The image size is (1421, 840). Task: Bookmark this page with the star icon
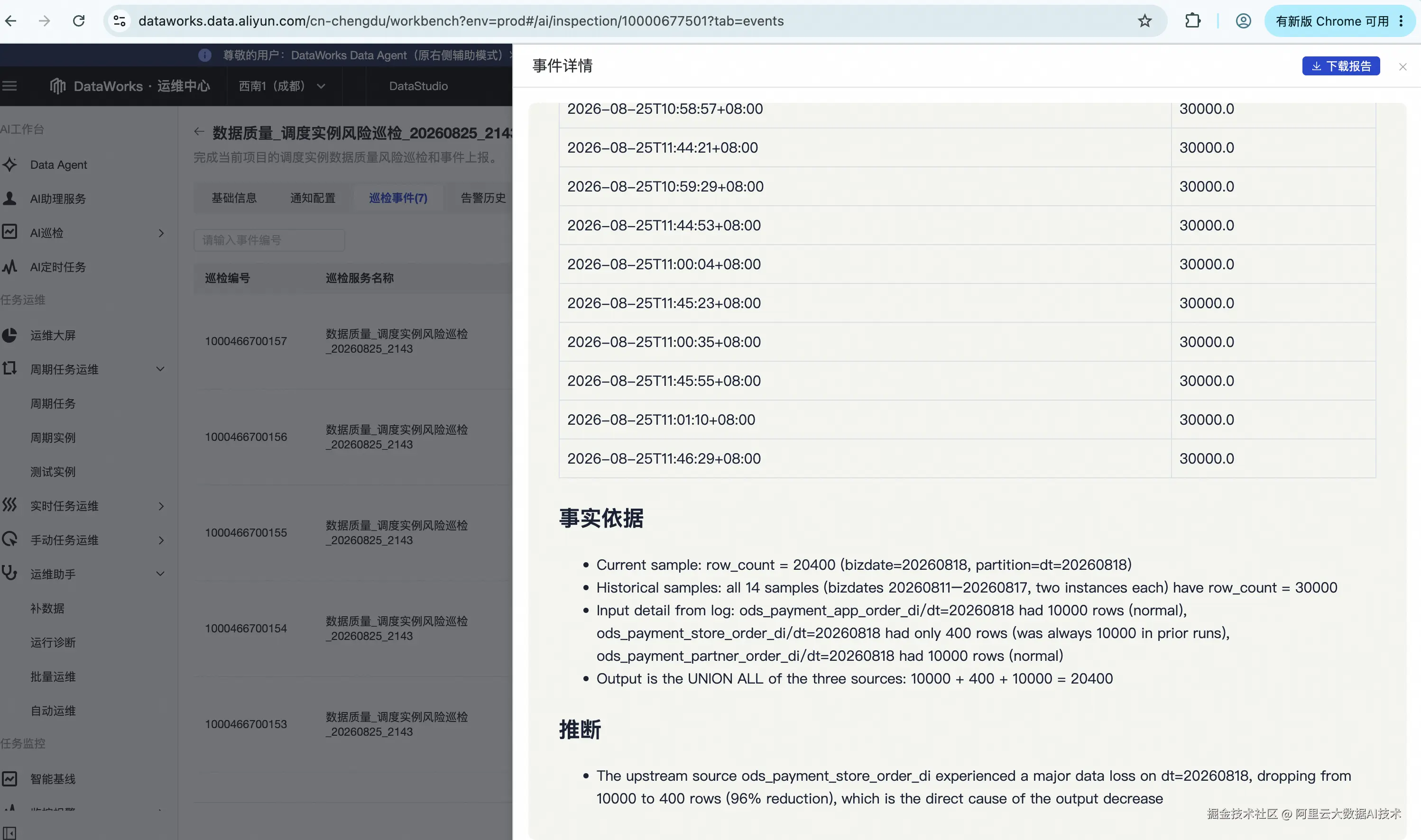(x=1144, y=21)
